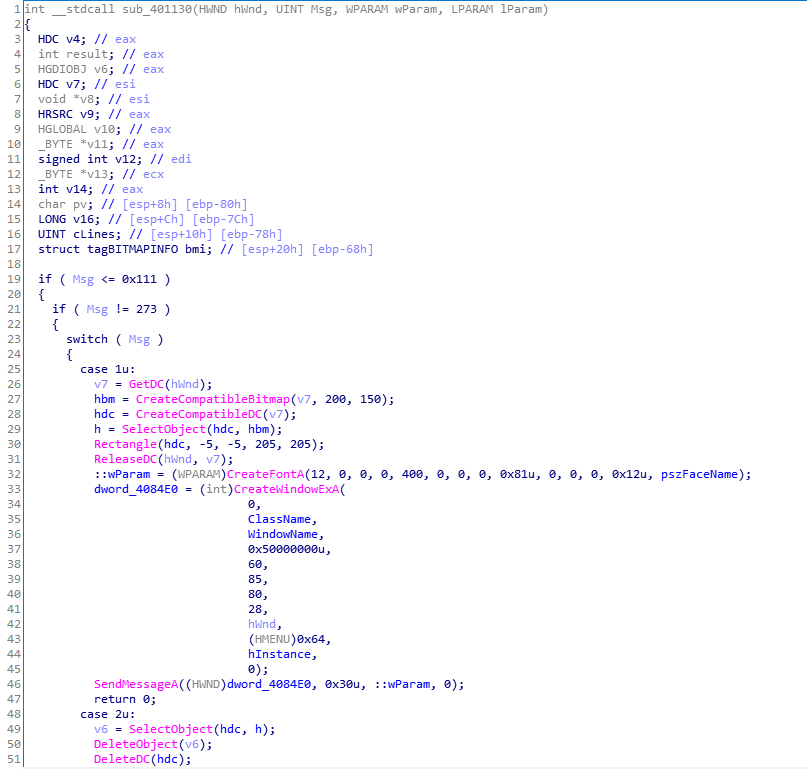Click the SendMessageA function call
This screenshot has width=807, height=769.
(x=136, y=684)
